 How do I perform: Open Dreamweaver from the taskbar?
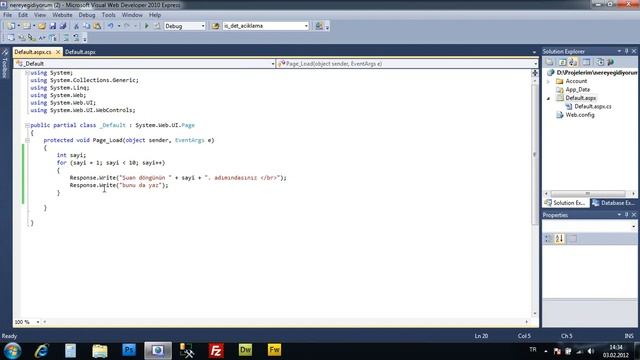point(245,351)
